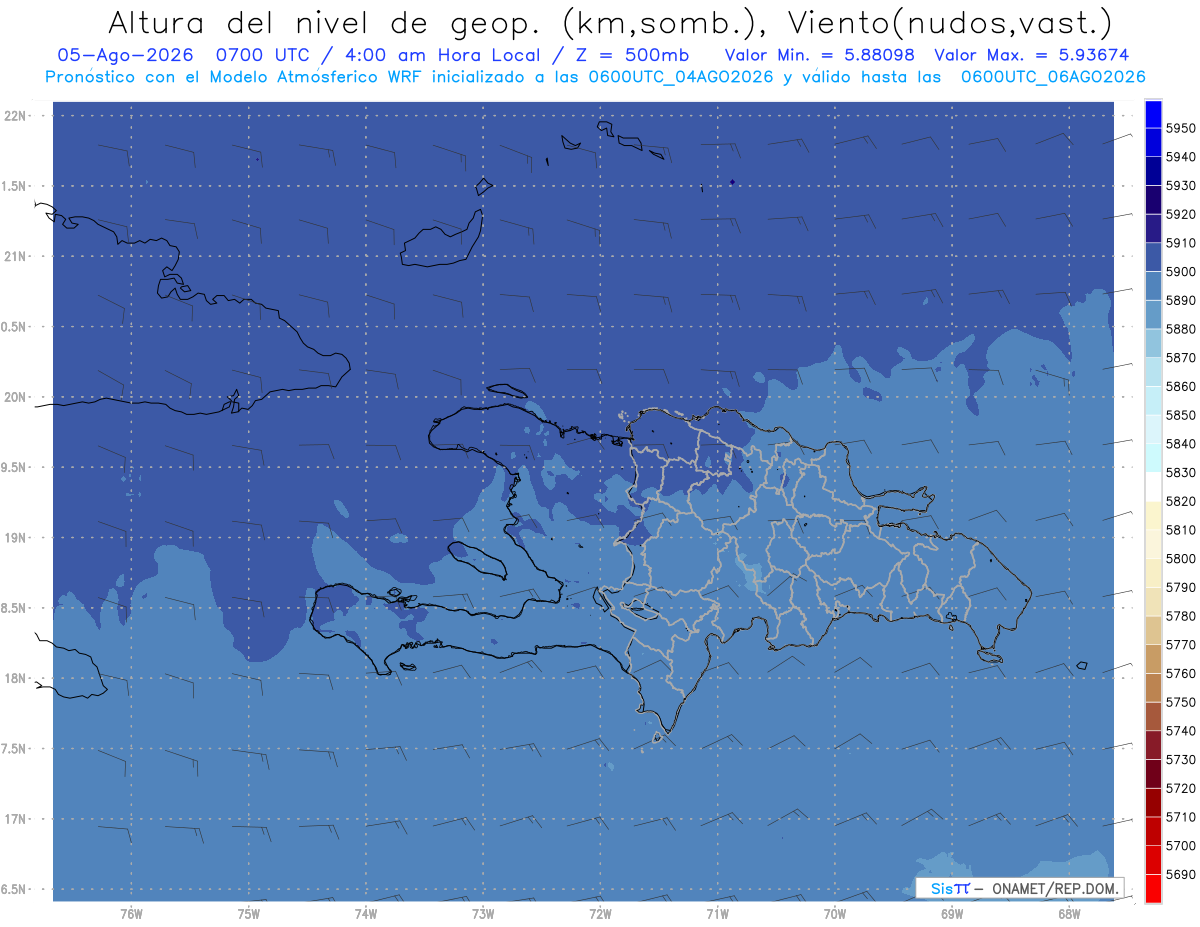1200x927 pixels.
Task: Click the legend swatch between 5880 and 5870
Action: [x=1152, y=343]
